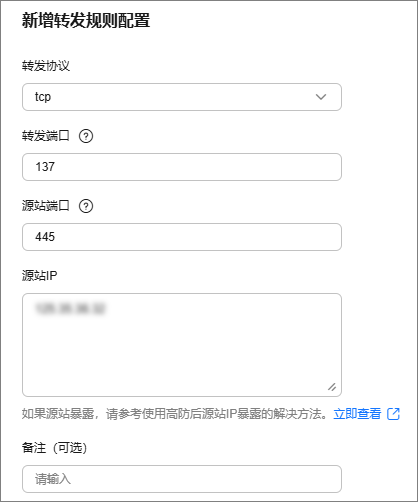Screen dimensions: 418x502
Task: Click the hint text about 源站暴露
Action: (x=175, y=414)
